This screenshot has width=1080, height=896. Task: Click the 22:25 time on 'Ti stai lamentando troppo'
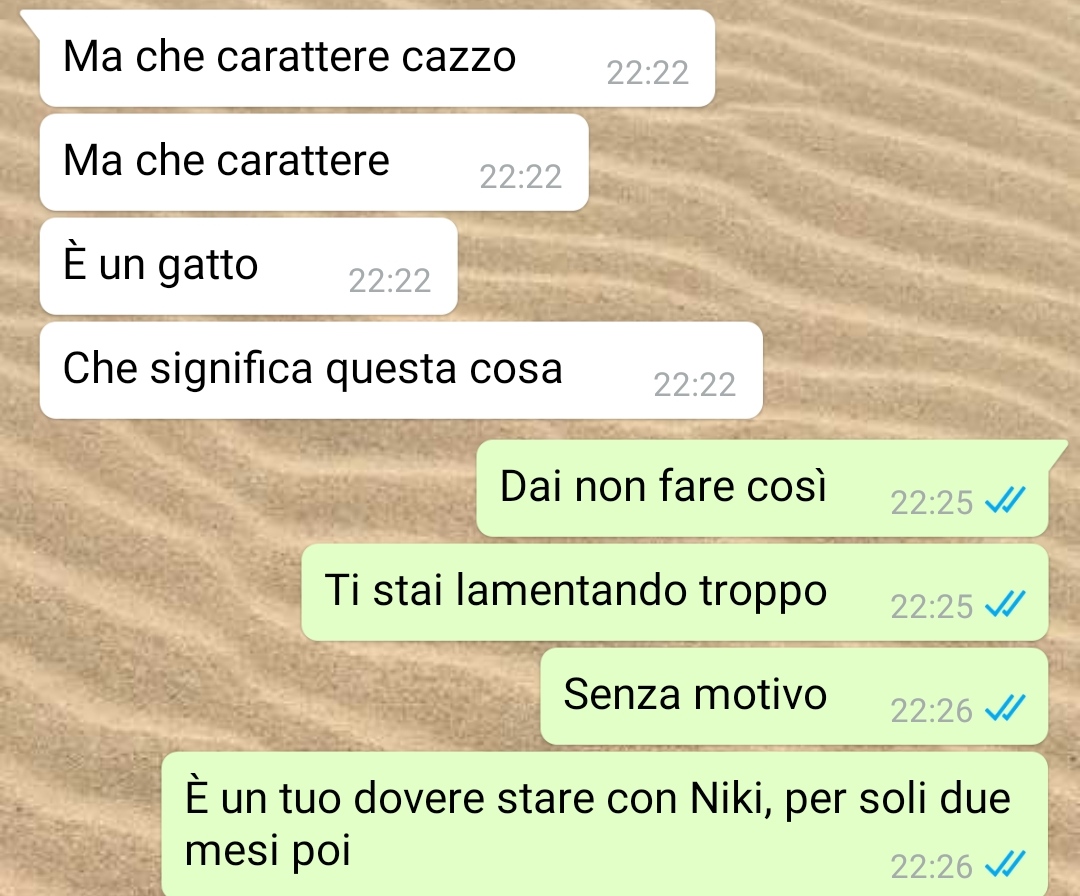coord(931,607)
